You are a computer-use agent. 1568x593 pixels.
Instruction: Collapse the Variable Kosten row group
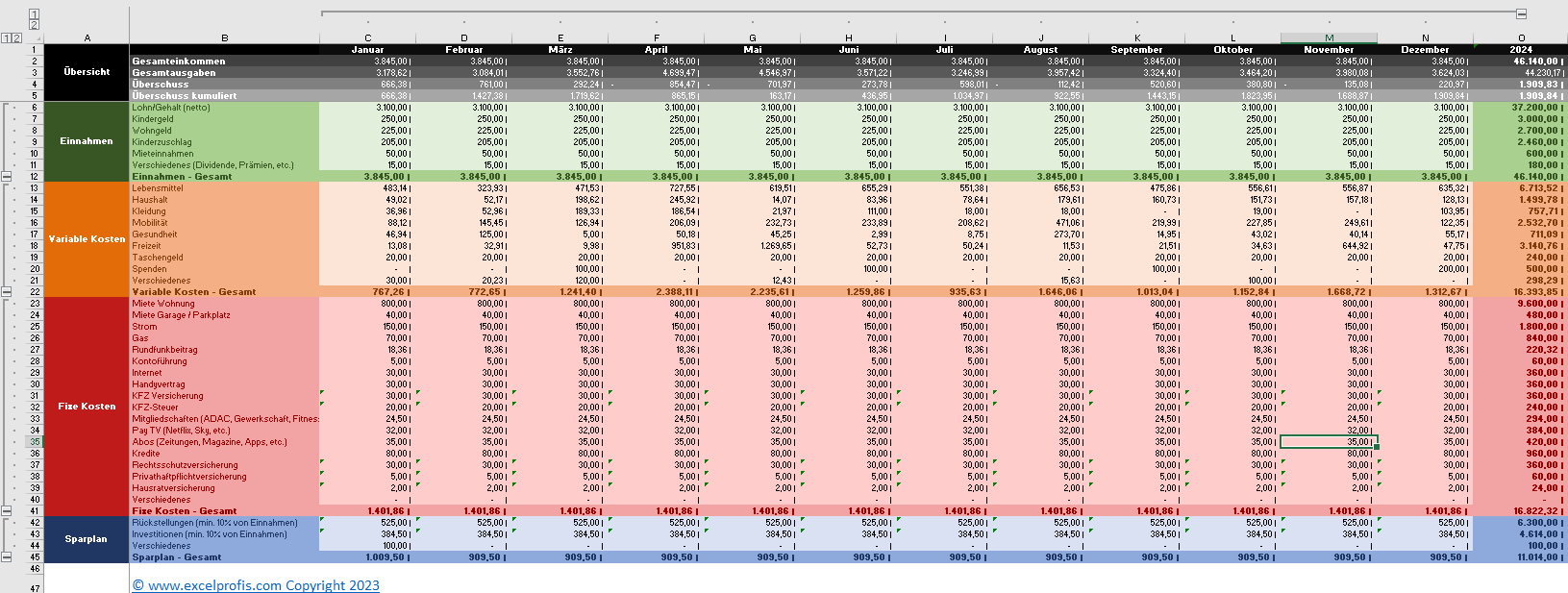click(7, 292)
